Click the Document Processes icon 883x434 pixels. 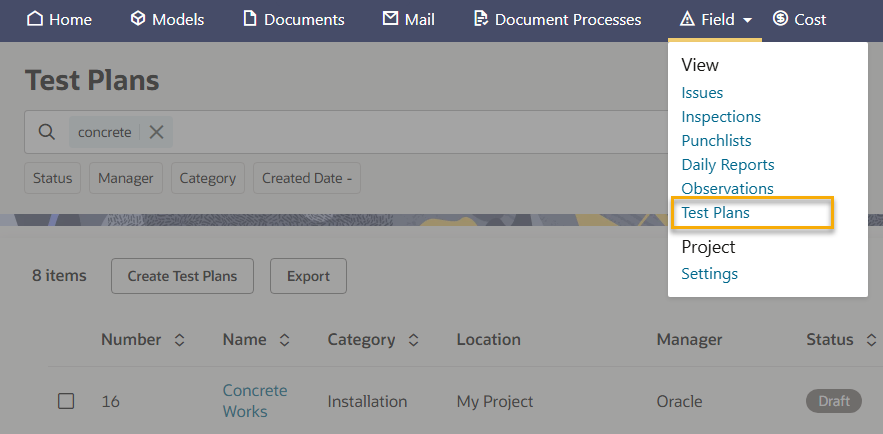pyautogui.click(x=481, y=19)
